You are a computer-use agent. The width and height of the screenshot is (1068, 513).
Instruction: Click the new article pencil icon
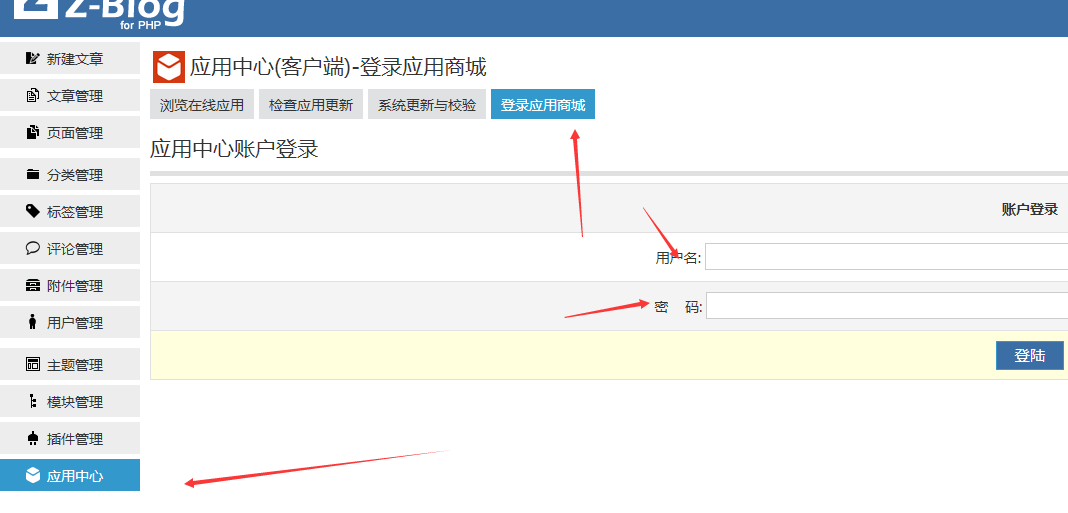coord(33,59)
